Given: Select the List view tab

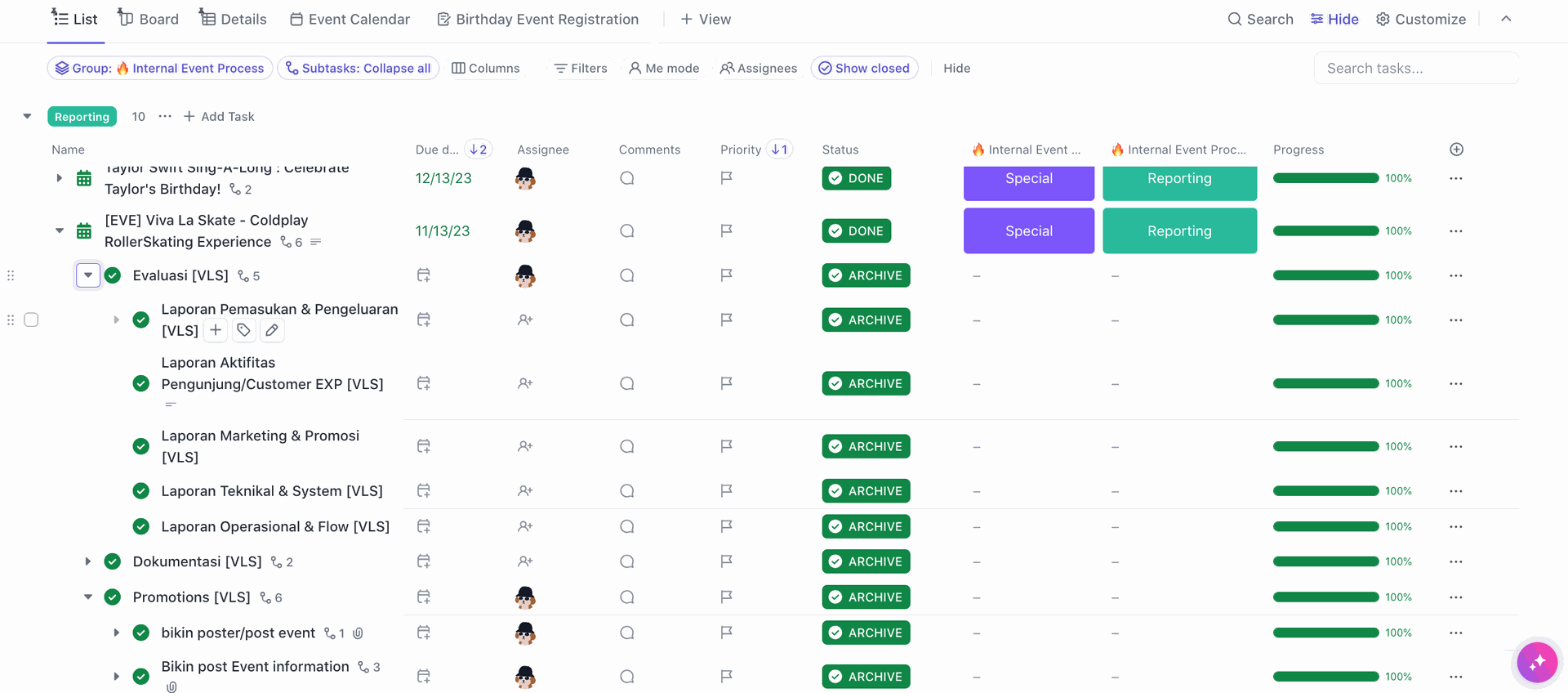Looking at the screenshot, I should 75,19.
